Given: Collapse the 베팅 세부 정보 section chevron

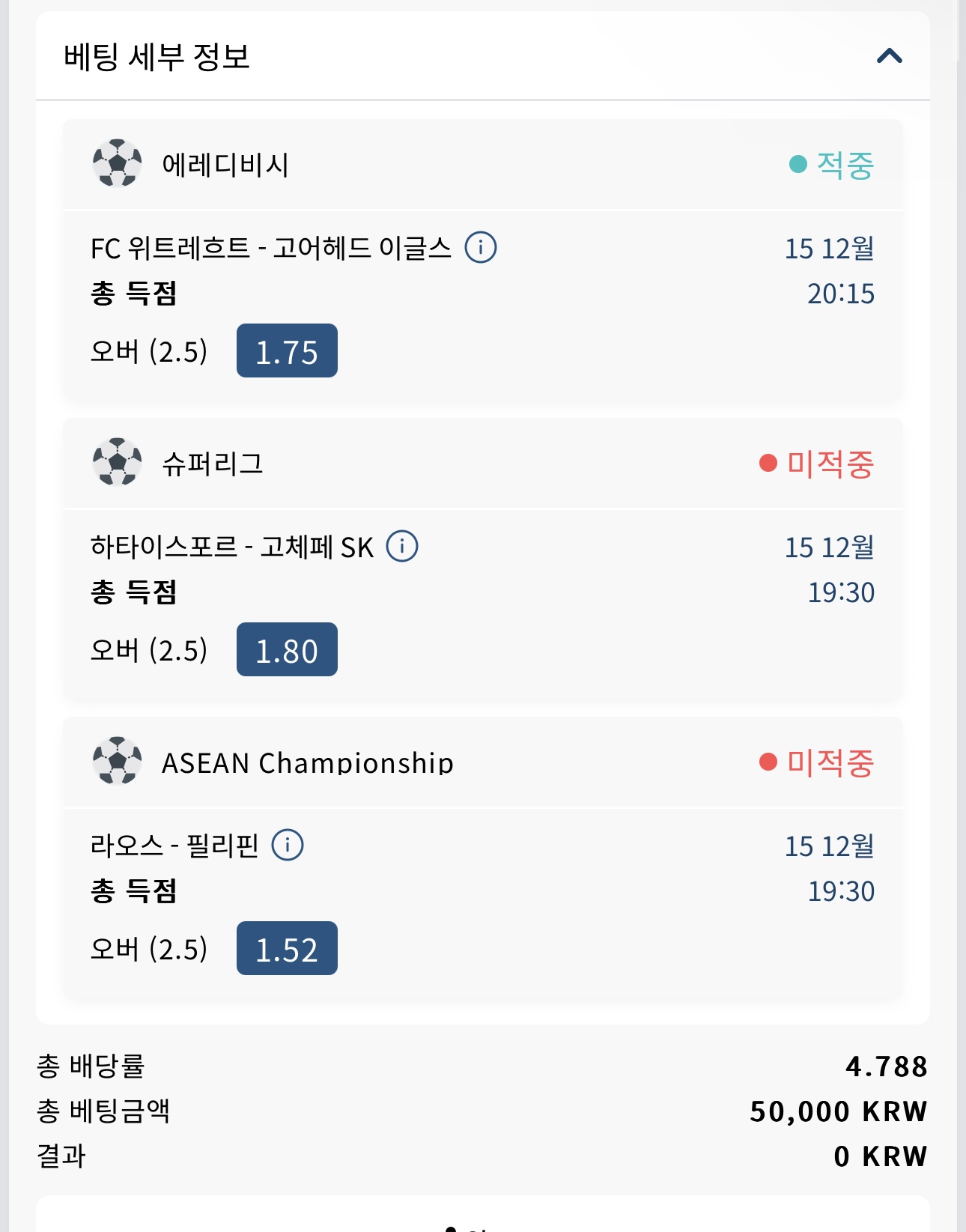Looking at the screenshot, I should point(889,56).
